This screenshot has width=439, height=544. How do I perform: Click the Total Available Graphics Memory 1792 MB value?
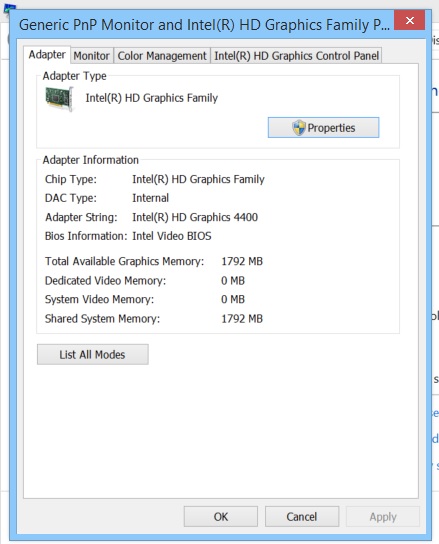(x=242, y=261)
